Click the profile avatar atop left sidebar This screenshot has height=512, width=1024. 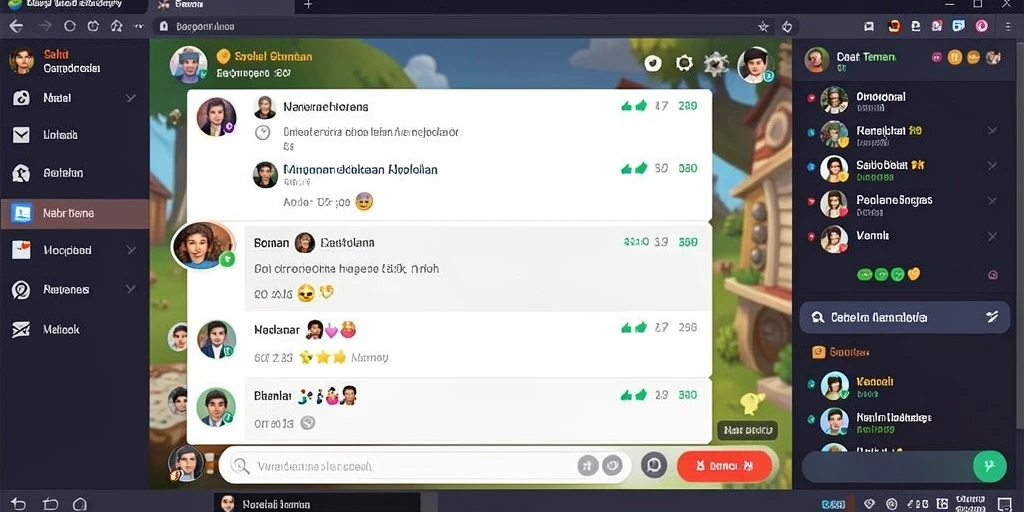[22, 60]
